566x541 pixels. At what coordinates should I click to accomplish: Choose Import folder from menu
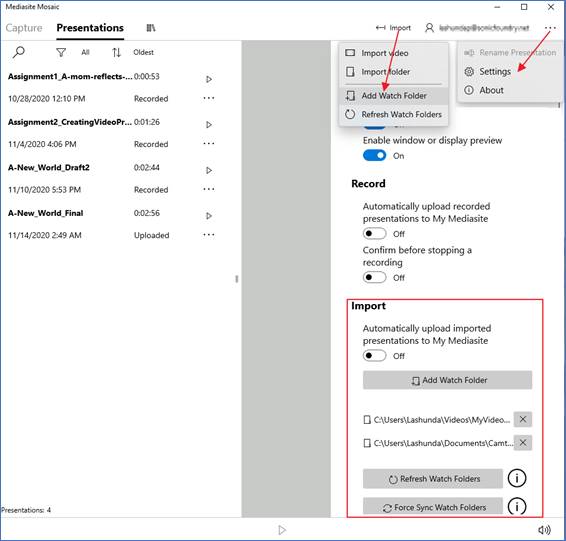pos(394,72)
